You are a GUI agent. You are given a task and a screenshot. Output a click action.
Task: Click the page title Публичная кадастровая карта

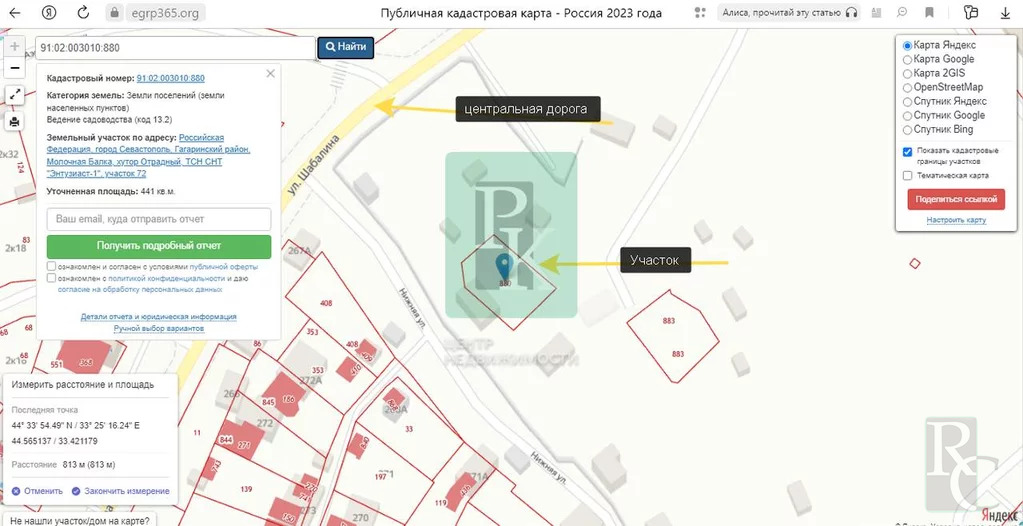coord(521,13)
